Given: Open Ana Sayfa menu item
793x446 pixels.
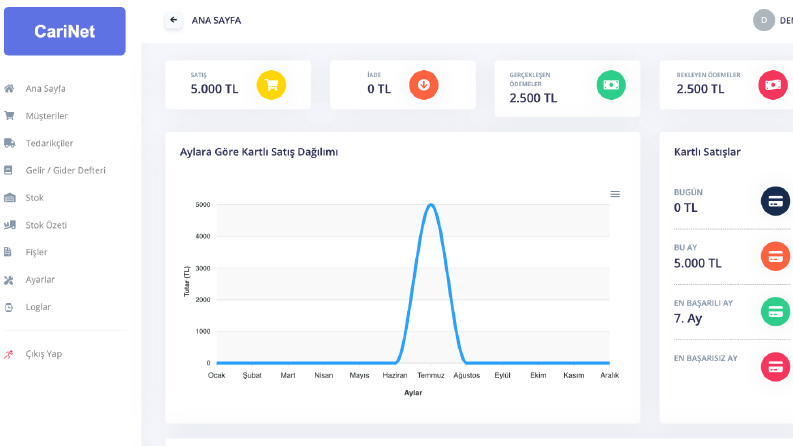Looking at the screenshot, I should pyautogui.click(x=46, y=88).
